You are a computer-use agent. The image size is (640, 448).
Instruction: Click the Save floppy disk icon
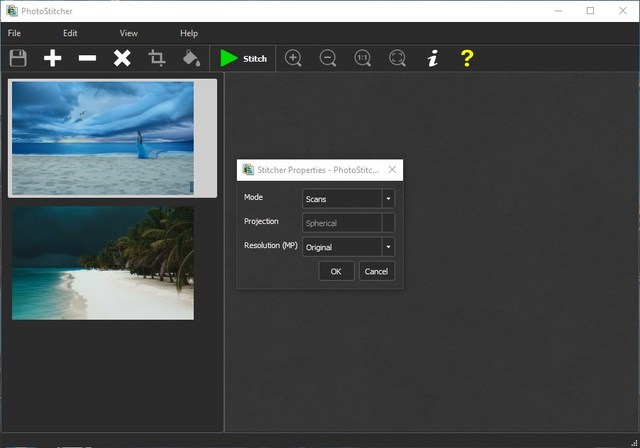(x=18, y=58)
